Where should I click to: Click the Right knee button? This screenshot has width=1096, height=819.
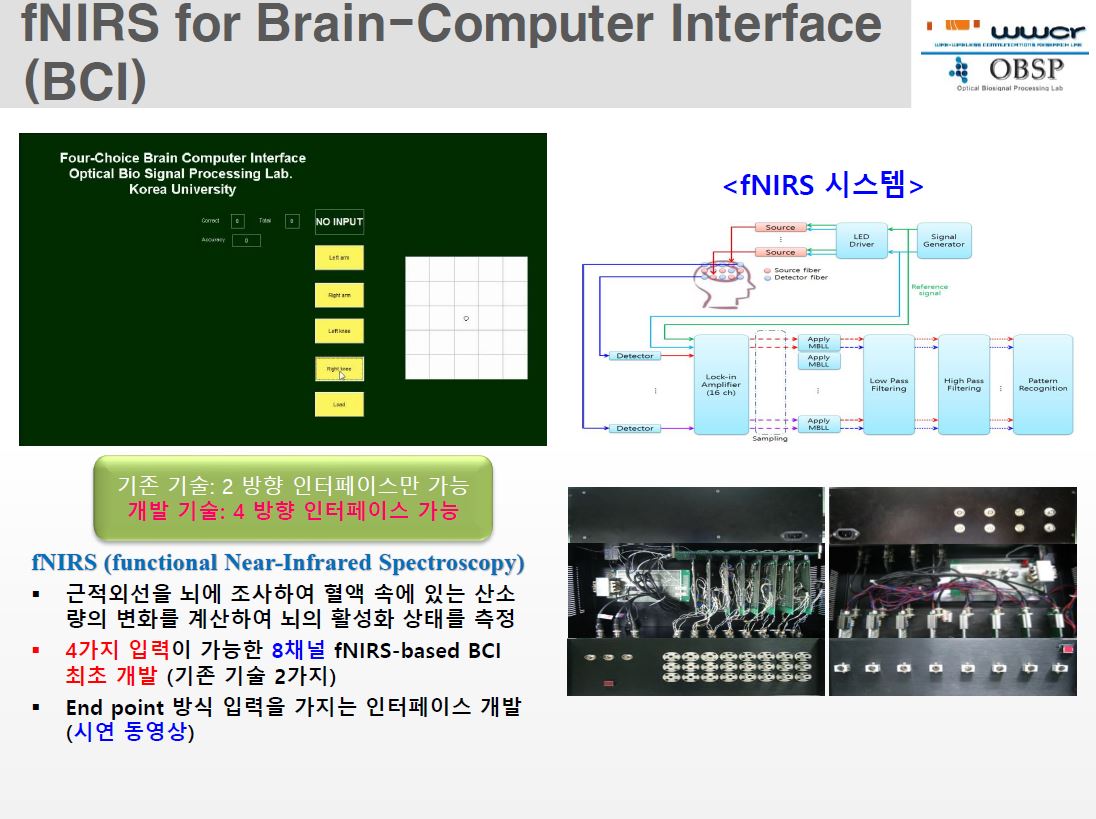pos(339,368)
